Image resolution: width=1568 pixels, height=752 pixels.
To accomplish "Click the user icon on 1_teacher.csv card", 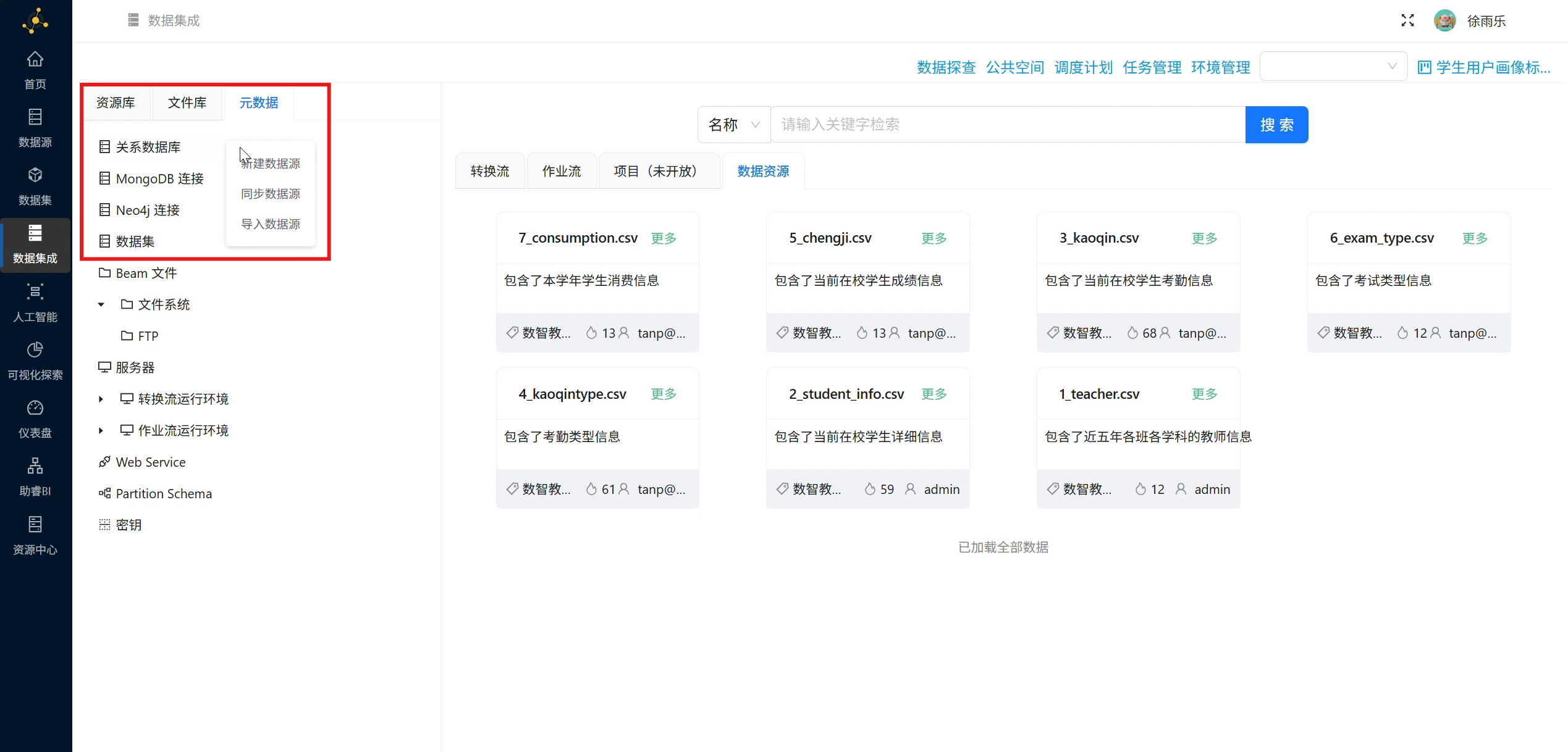I will 1181,489.
